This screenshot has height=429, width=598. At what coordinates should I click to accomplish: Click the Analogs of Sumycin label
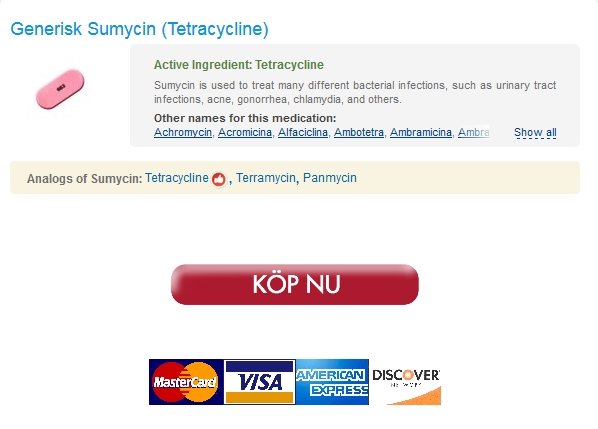84,178
